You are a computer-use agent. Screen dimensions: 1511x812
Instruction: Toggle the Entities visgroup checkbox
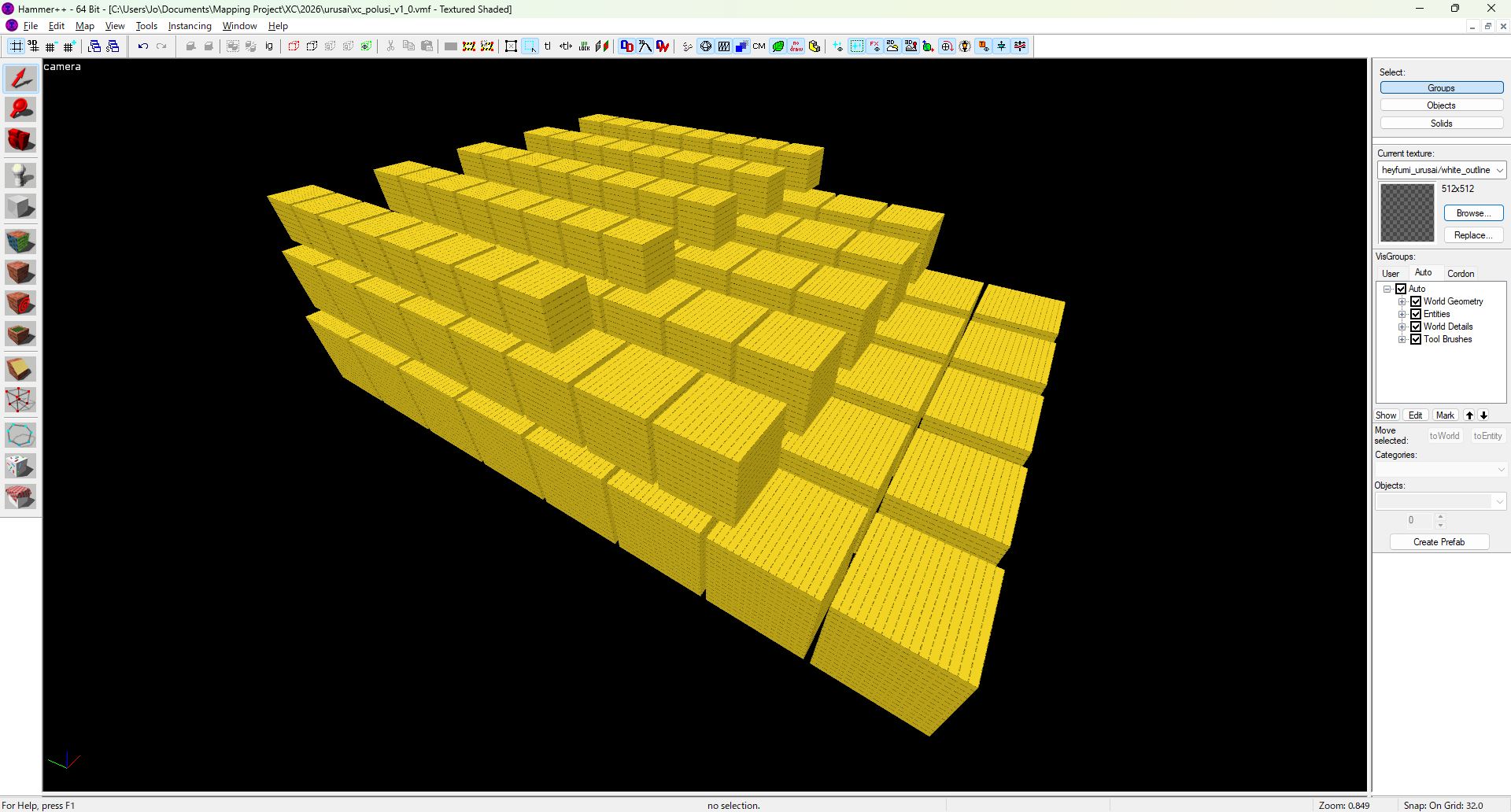click(1416, 314)
